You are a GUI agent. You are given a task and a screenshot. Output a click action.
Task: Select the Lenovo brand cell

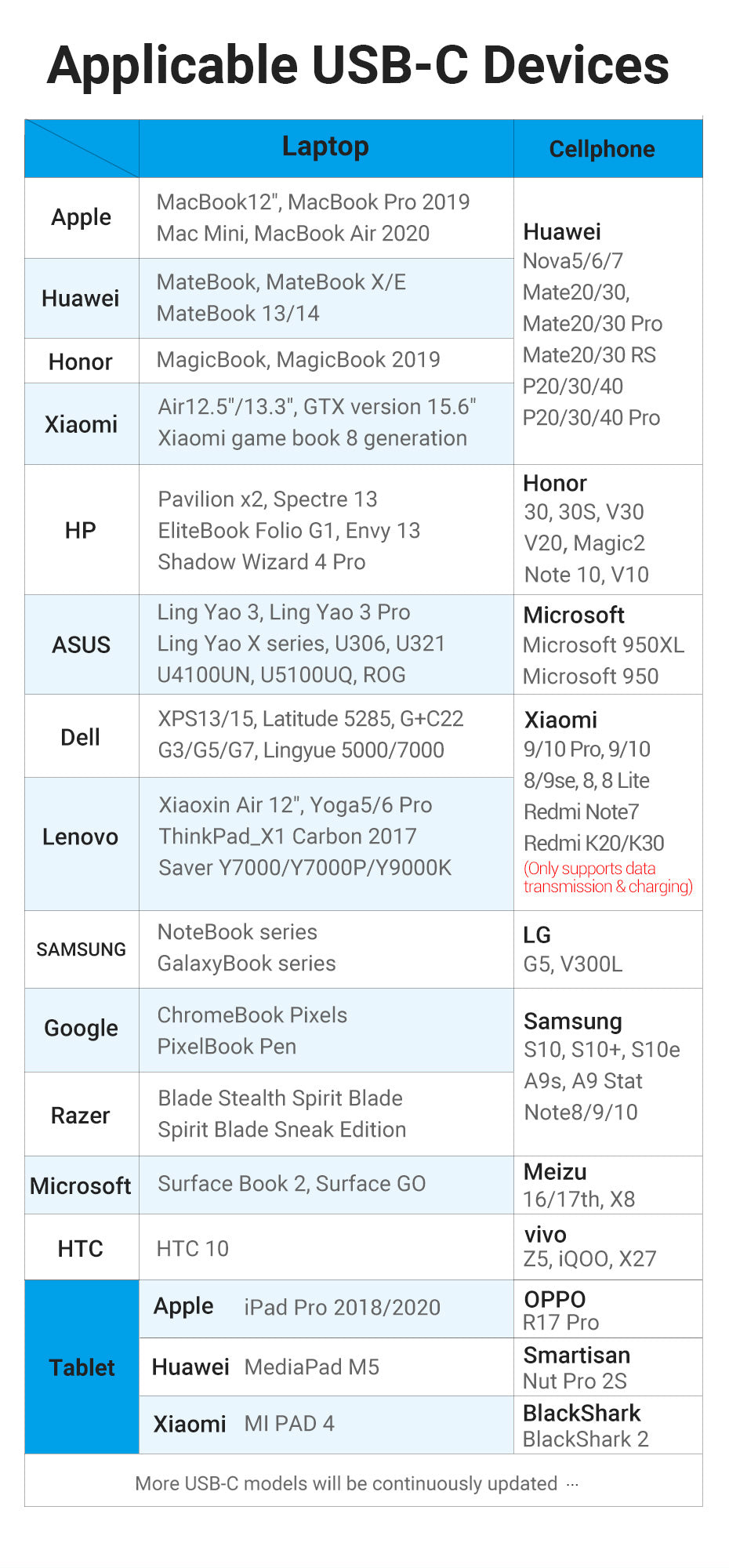click(x=81, y=837)
